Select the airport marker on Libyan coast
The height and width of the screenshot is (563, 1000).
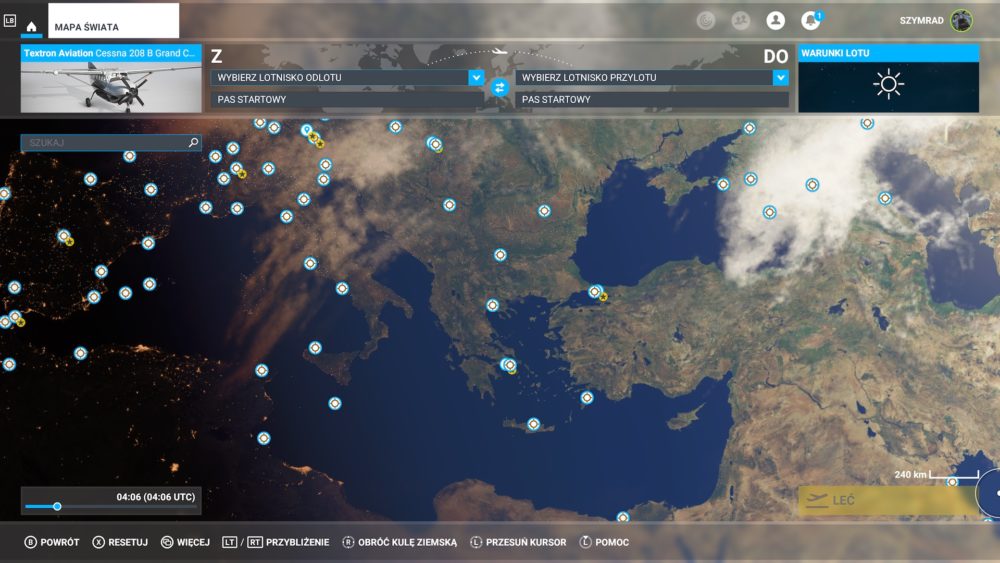(263, 438)
